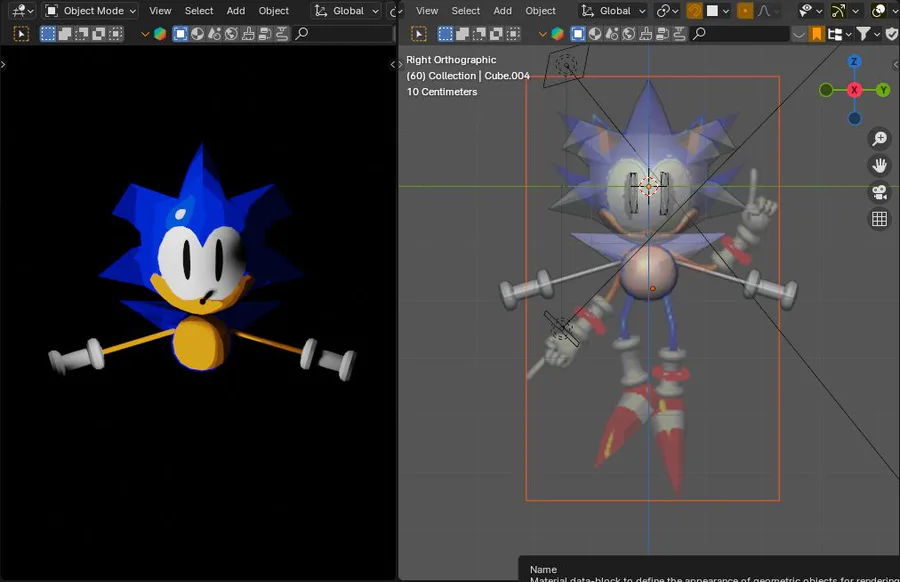The image size is (900, 582).
Task: Open Global orientation dropdown in right viewport
Action: pyautogui.click(x=613, y=10)
